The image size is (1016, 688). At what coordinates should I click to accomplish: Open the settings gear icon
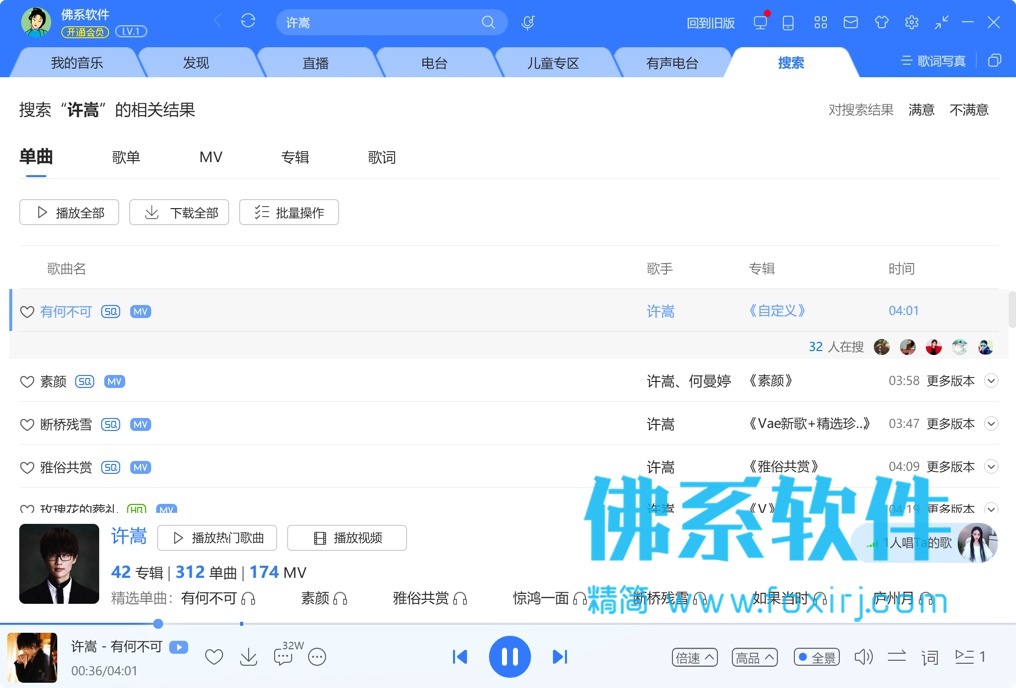pos(912,23)
